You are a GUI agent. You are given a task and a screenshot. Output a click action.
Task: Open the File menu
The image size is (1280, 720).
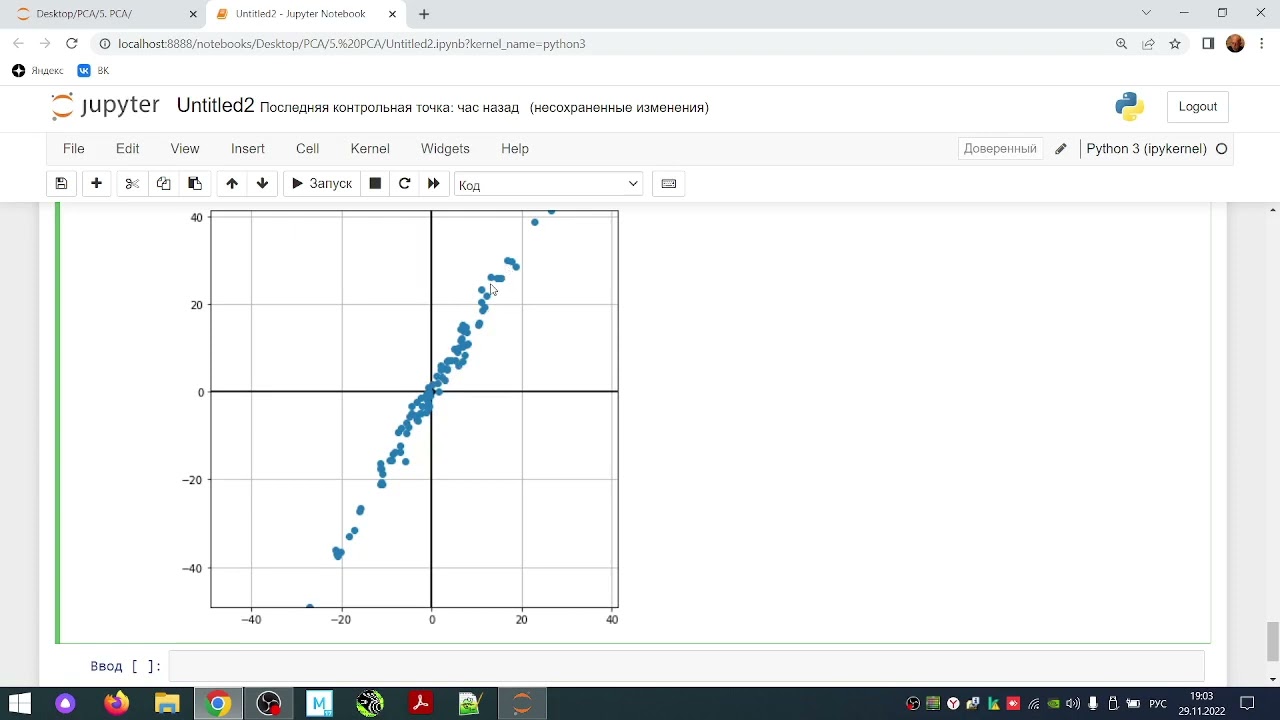[74, 148]
